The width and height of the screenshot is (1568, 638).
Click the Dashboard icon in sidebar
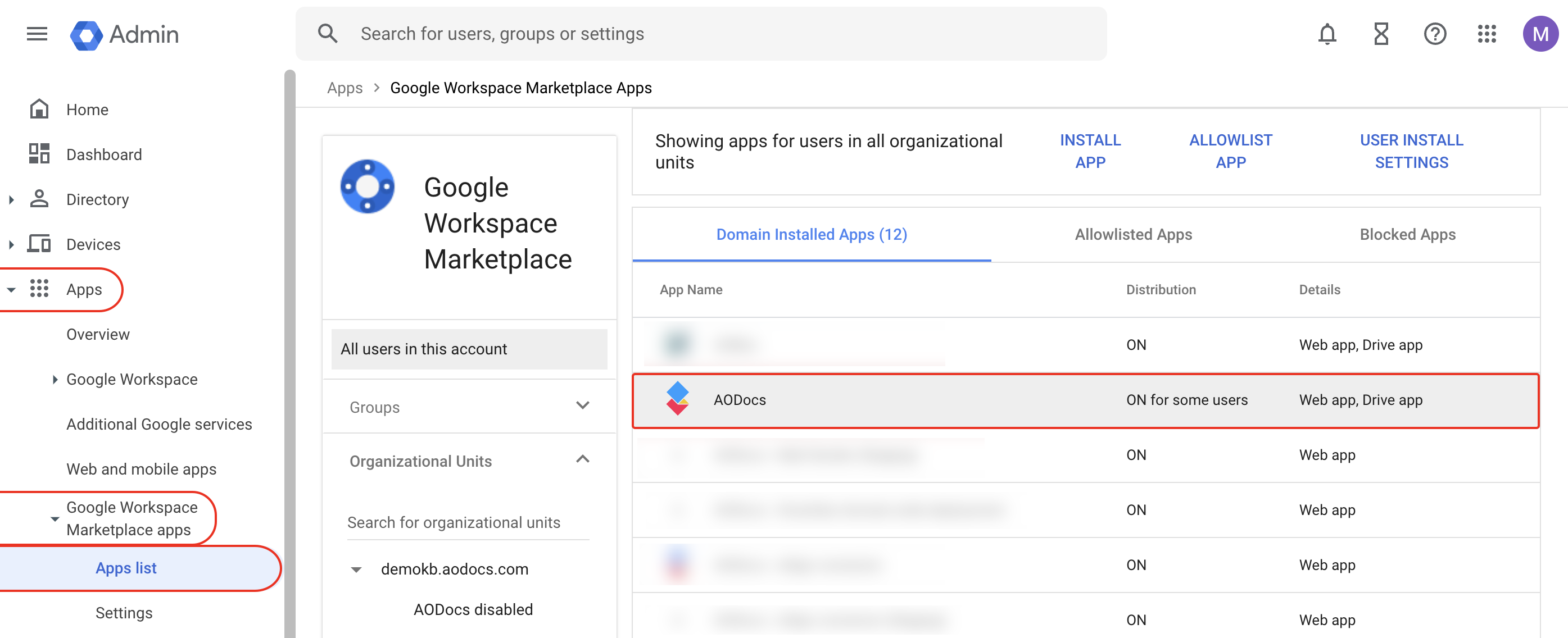click(39, 154)
